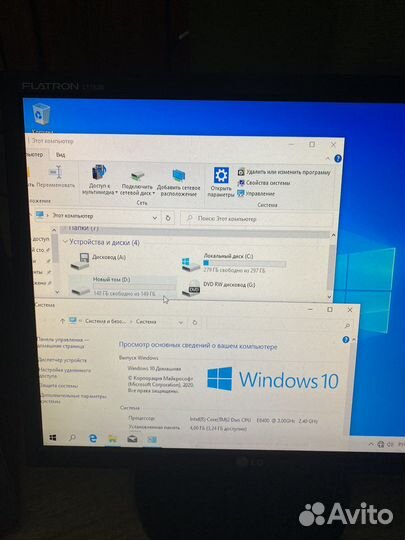This screenshot has width=405, height=540.
Task: Click the System properties ribbon item
Action: [264, 183]
